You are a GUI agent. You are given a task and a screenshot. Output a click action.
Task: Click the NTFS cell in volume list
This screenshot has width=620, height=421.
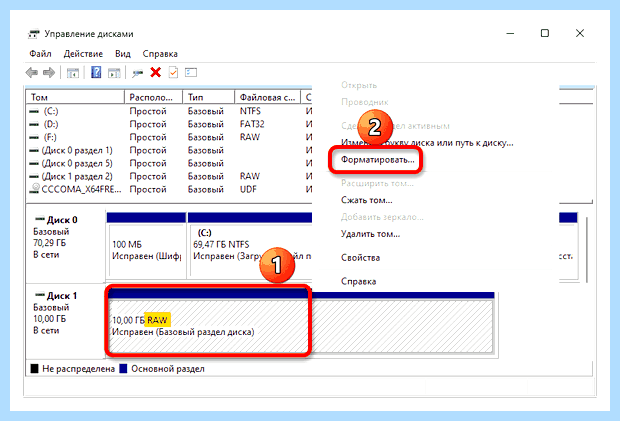point(250,111)
